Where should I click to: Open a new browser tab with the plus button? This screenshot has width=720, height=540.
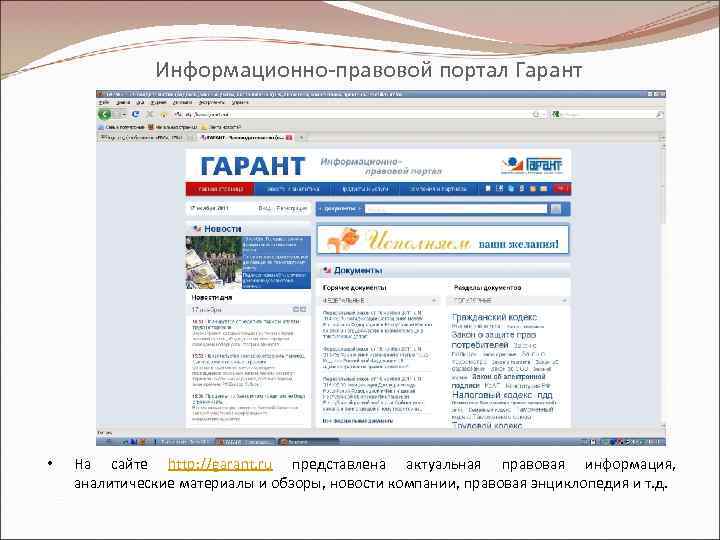click(302, 137)
